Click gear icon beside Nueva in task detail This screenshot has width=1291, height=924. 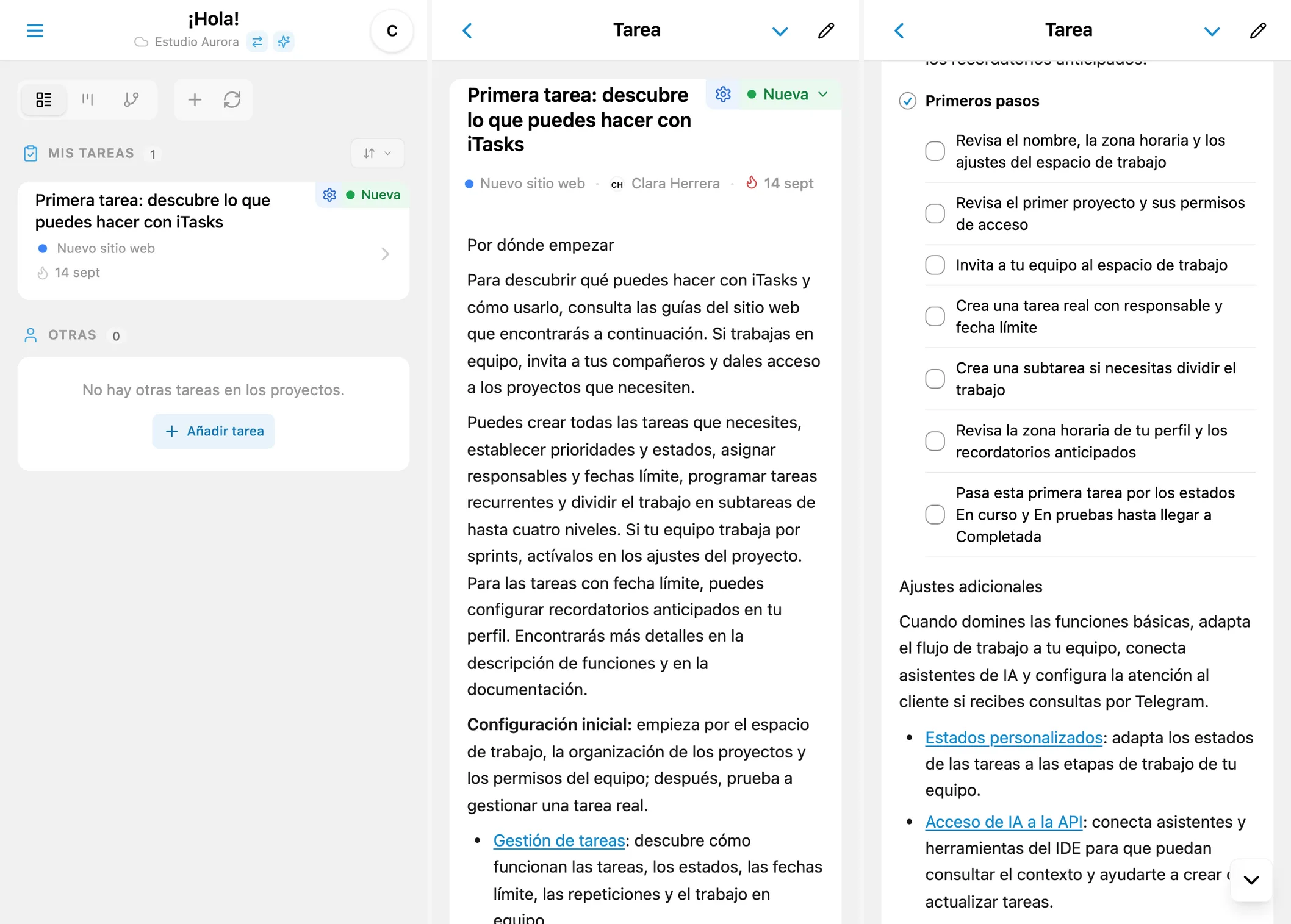(x=723, y=94)
